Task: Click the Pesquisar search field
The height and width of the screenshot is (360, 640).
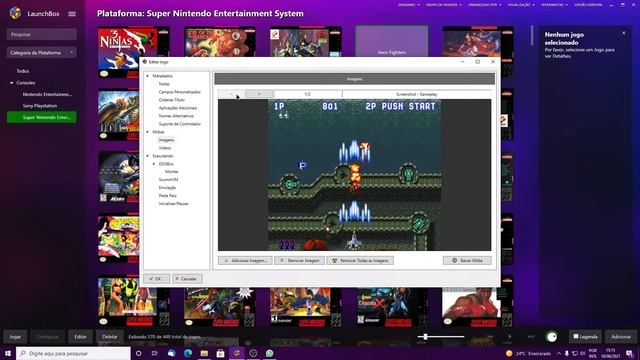Action: point(42,34)
